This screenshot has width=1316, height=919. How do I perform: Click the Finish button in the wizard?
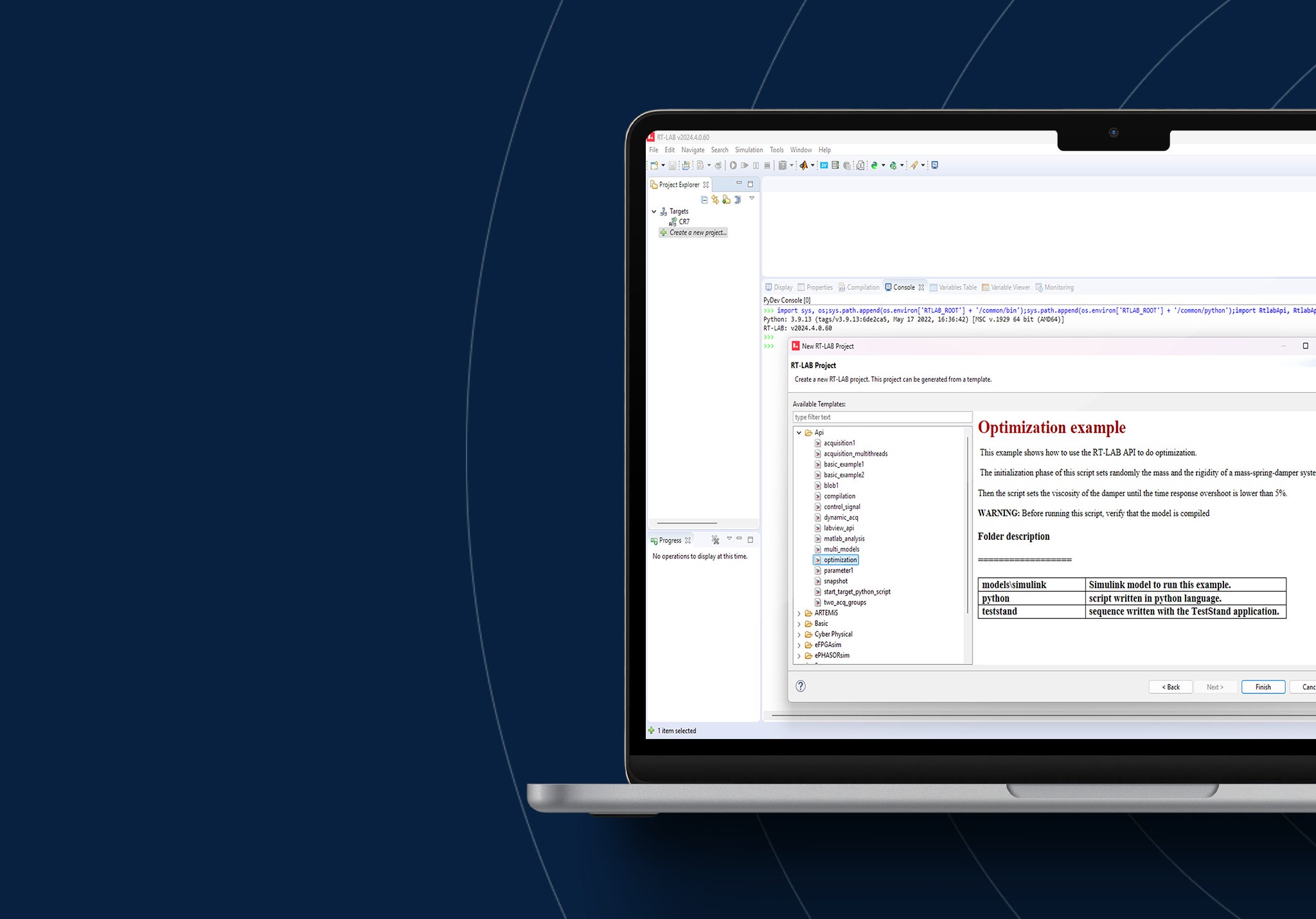[1262, 687]
